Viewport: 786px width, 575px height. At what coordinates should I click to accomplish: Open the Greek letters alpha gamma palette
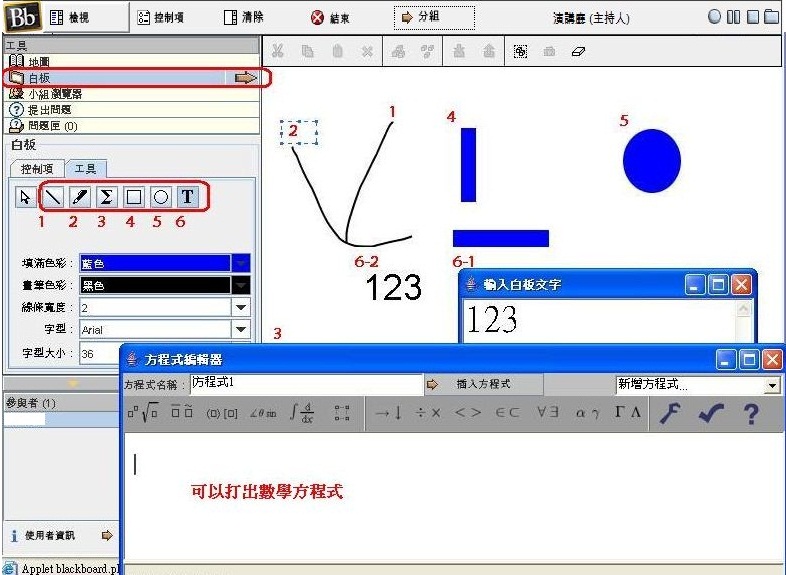(587, 413)
